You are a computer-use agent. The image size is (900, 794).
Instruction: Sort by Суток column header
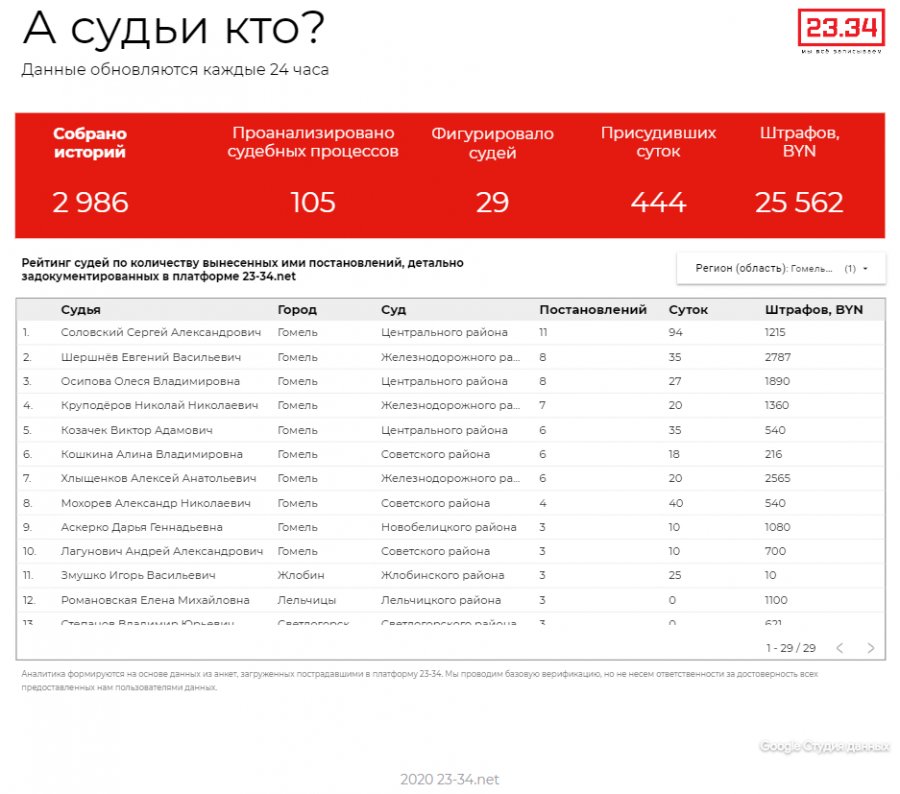point(688,310)
